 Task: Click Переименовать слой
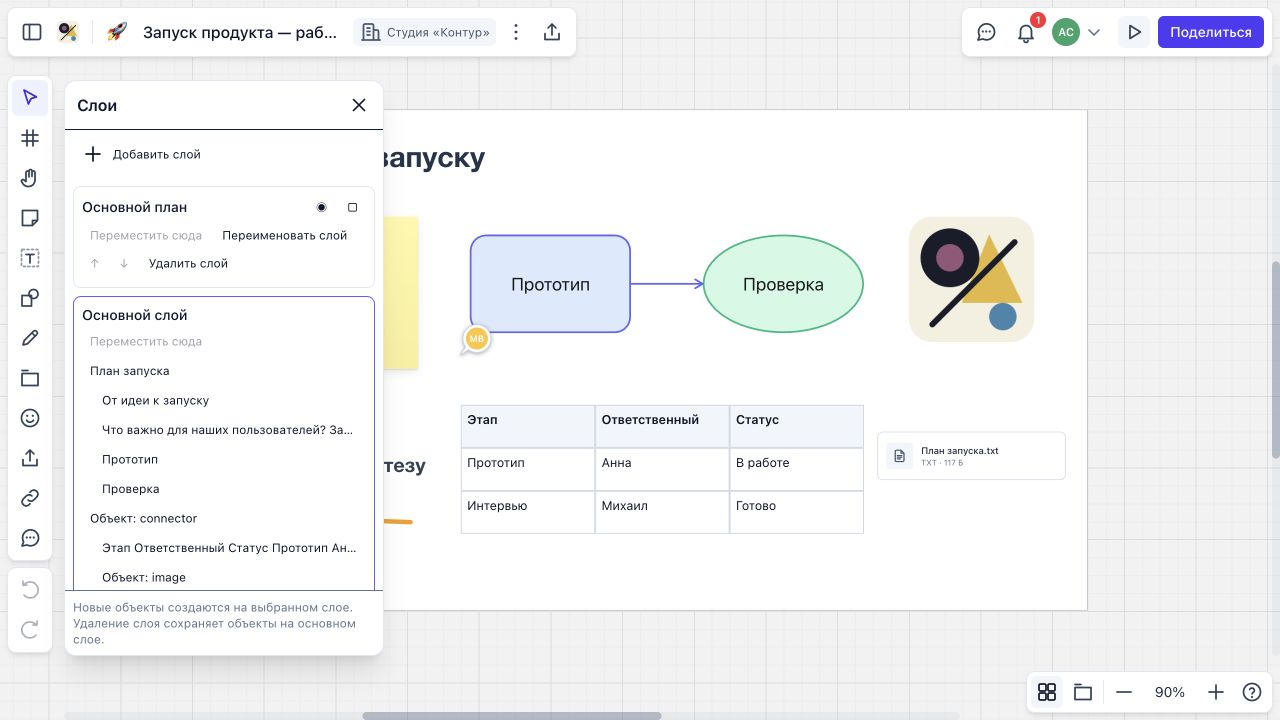tap(285, 236)
